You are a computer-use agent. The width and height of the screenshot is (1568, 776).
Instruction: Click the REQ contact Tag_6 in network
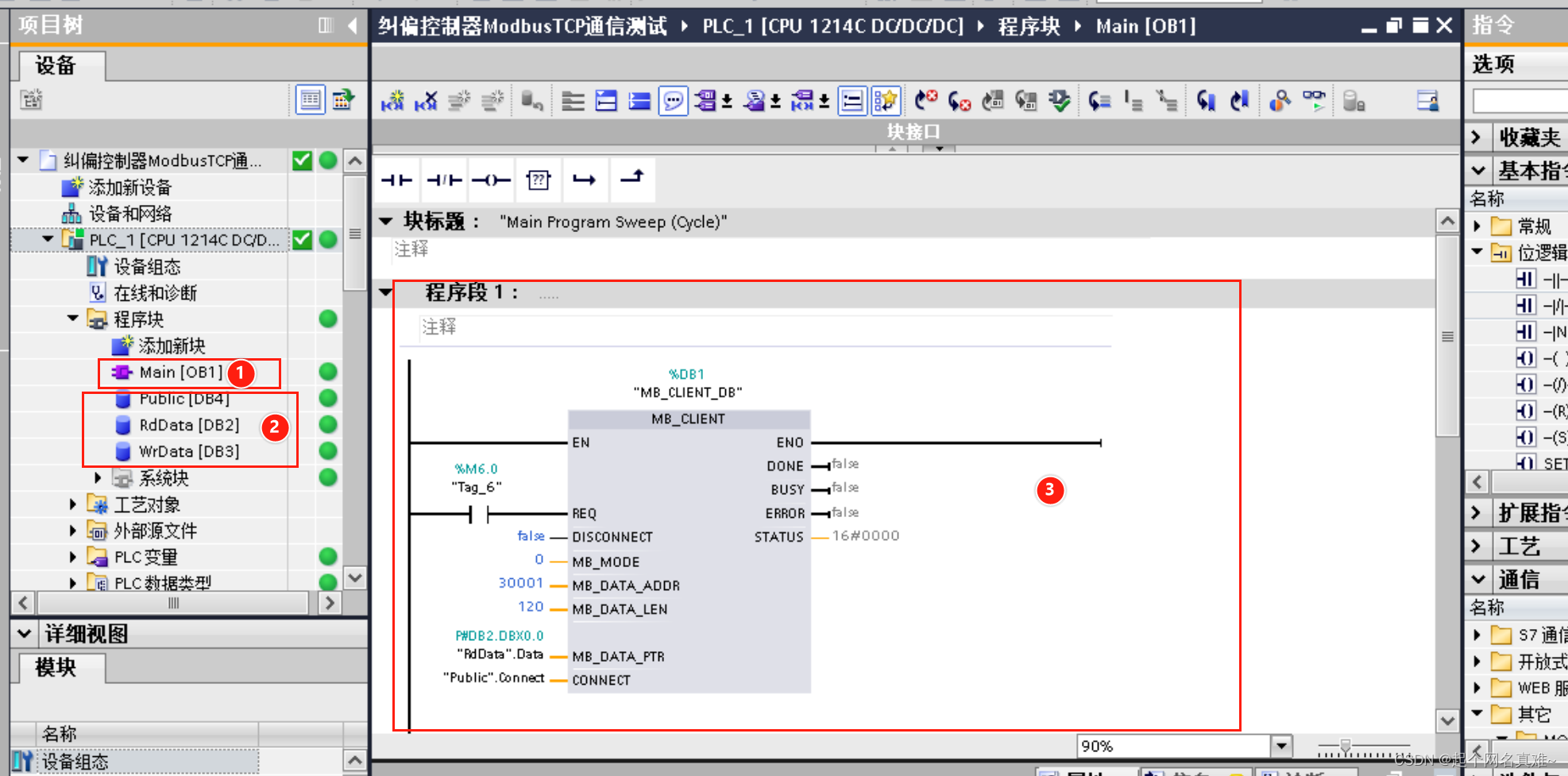pos(479,514)
